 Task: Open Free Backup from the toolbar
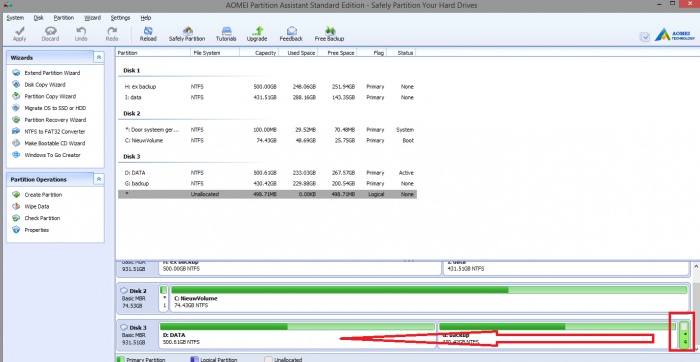pos(329,34)
